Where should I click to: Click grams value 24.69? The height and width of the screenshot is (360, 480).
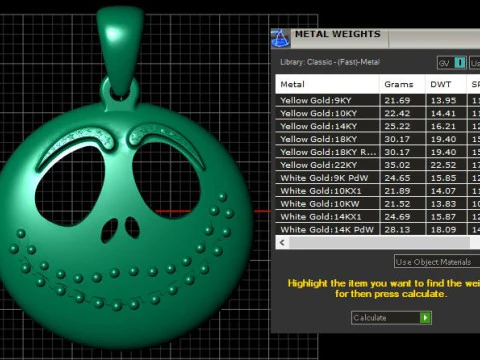pyautogui.click(x=397, y=217)
